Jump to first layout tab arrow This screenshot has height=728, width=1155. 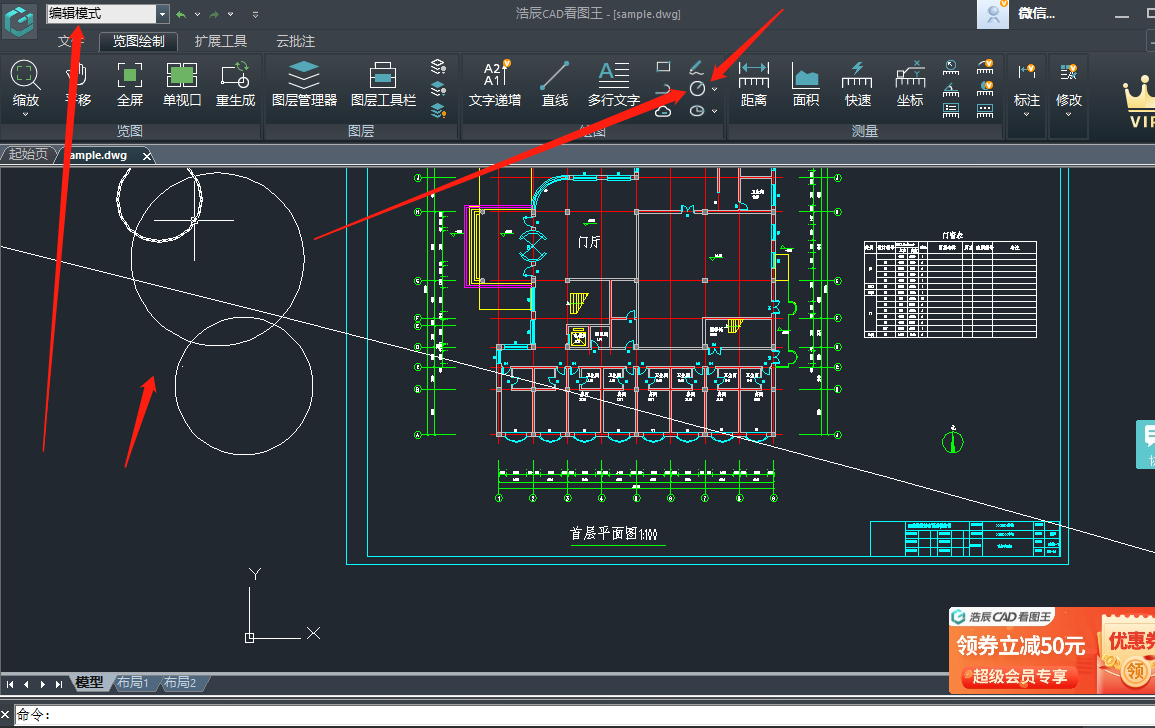coord(10,685)
